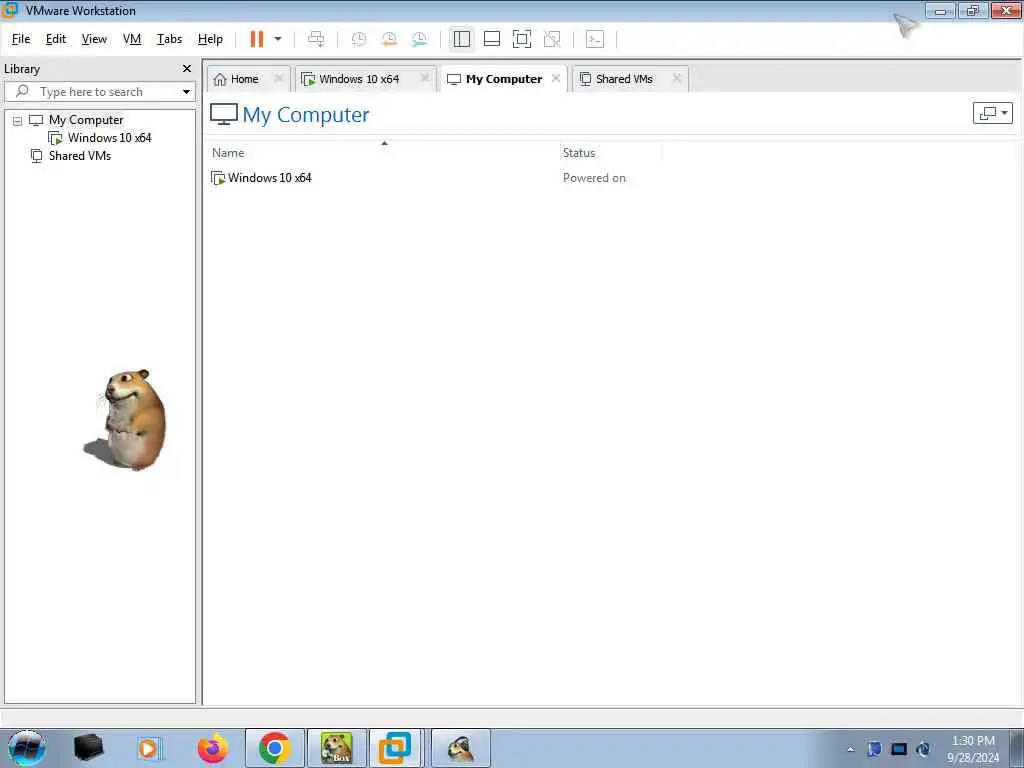The image size is (1024, 768).
Task: Open the File menu
Action: [x=21, y=39]
